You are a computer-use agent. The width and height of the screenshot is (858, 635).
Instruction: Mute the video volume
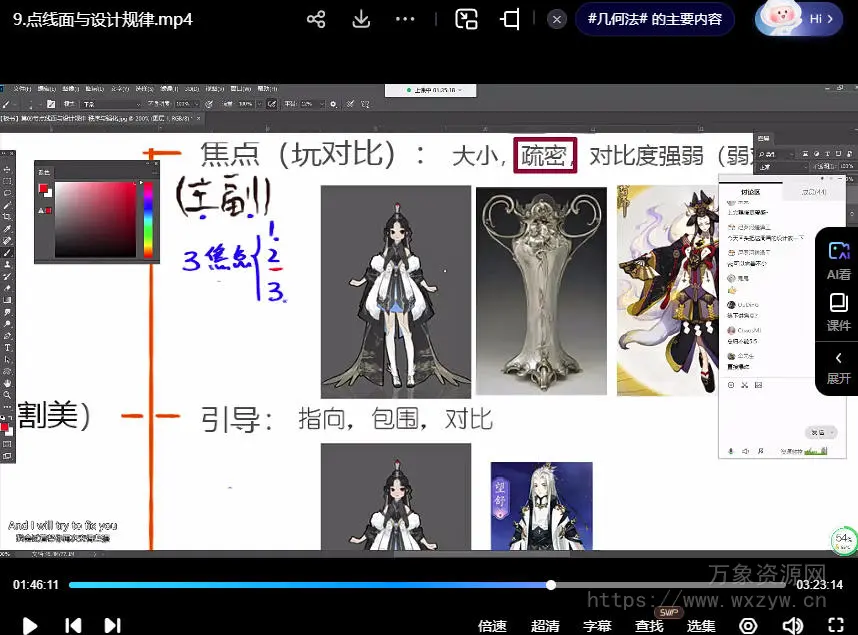pyautogui.click(x=792, y=625)
